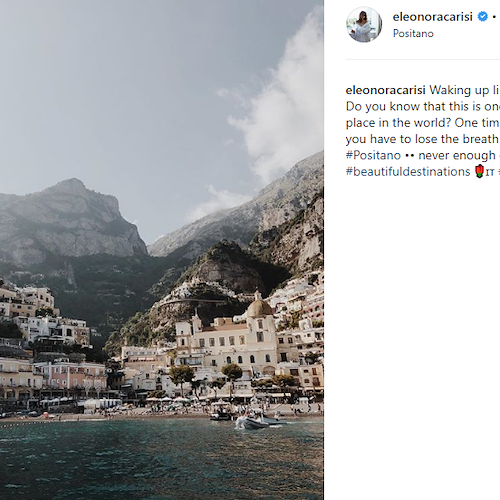Open the #Positano hashtag

[x=373, y=155]
